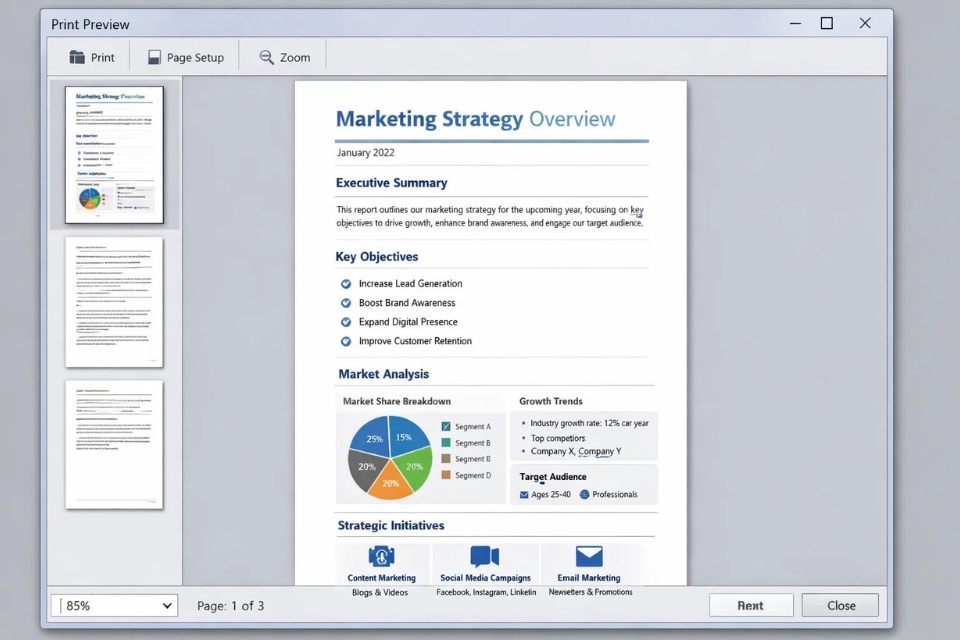Click the Segment A legend color swatch
960x640 pixels.
[x=447, y=426]
